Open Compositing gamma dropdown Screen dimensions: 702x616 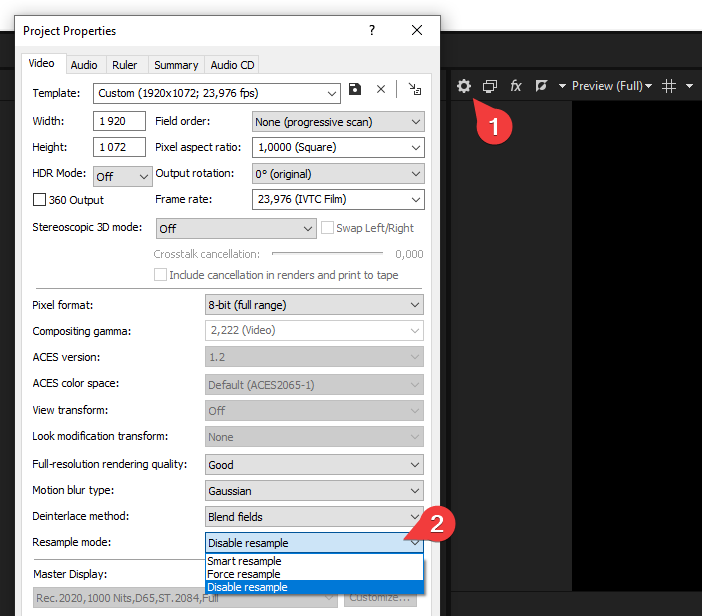coord(314,330)
